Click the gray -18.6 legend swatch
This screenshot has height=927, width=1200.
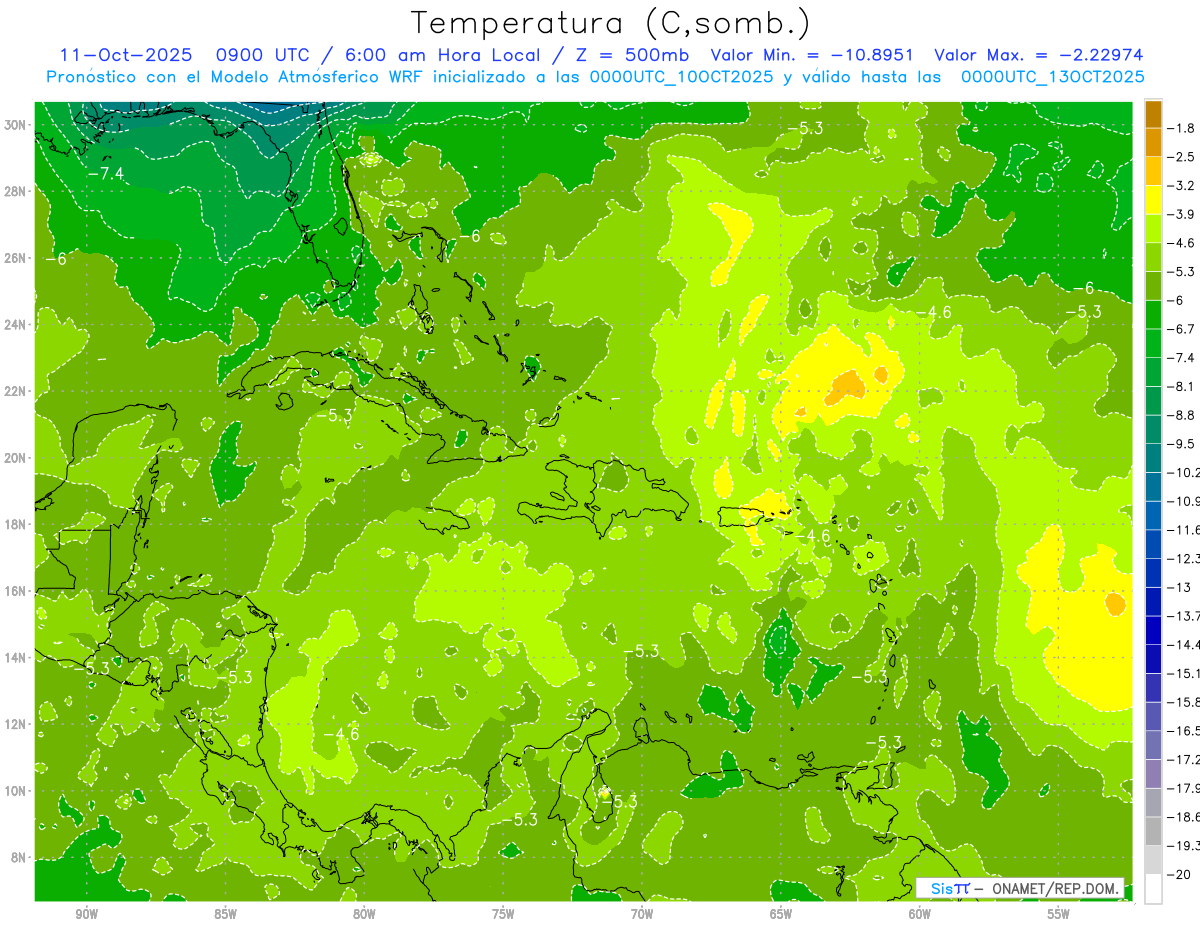point(1153,831)
